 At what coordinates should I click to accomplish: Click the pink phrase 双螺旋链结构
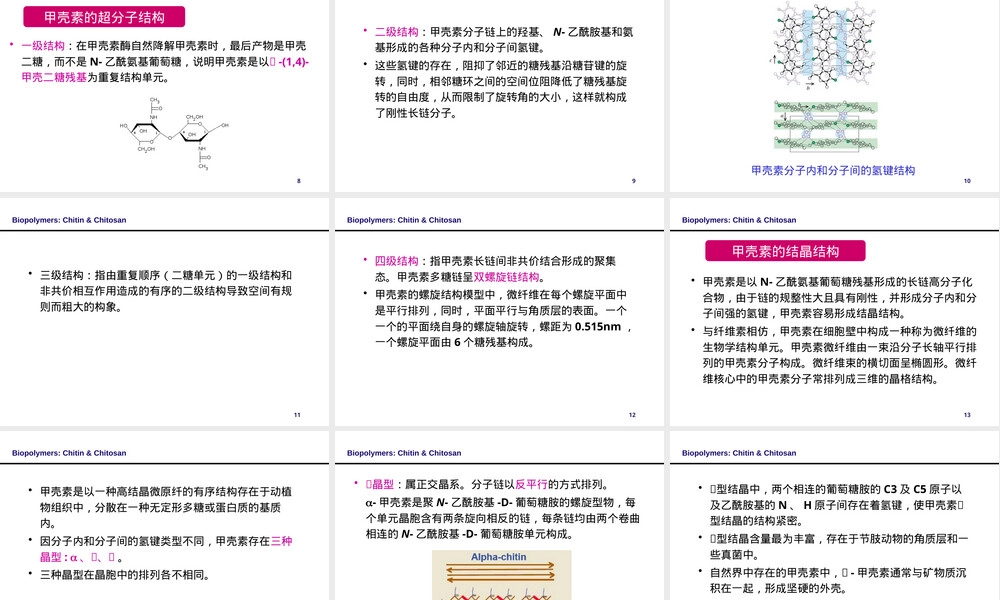506,277
